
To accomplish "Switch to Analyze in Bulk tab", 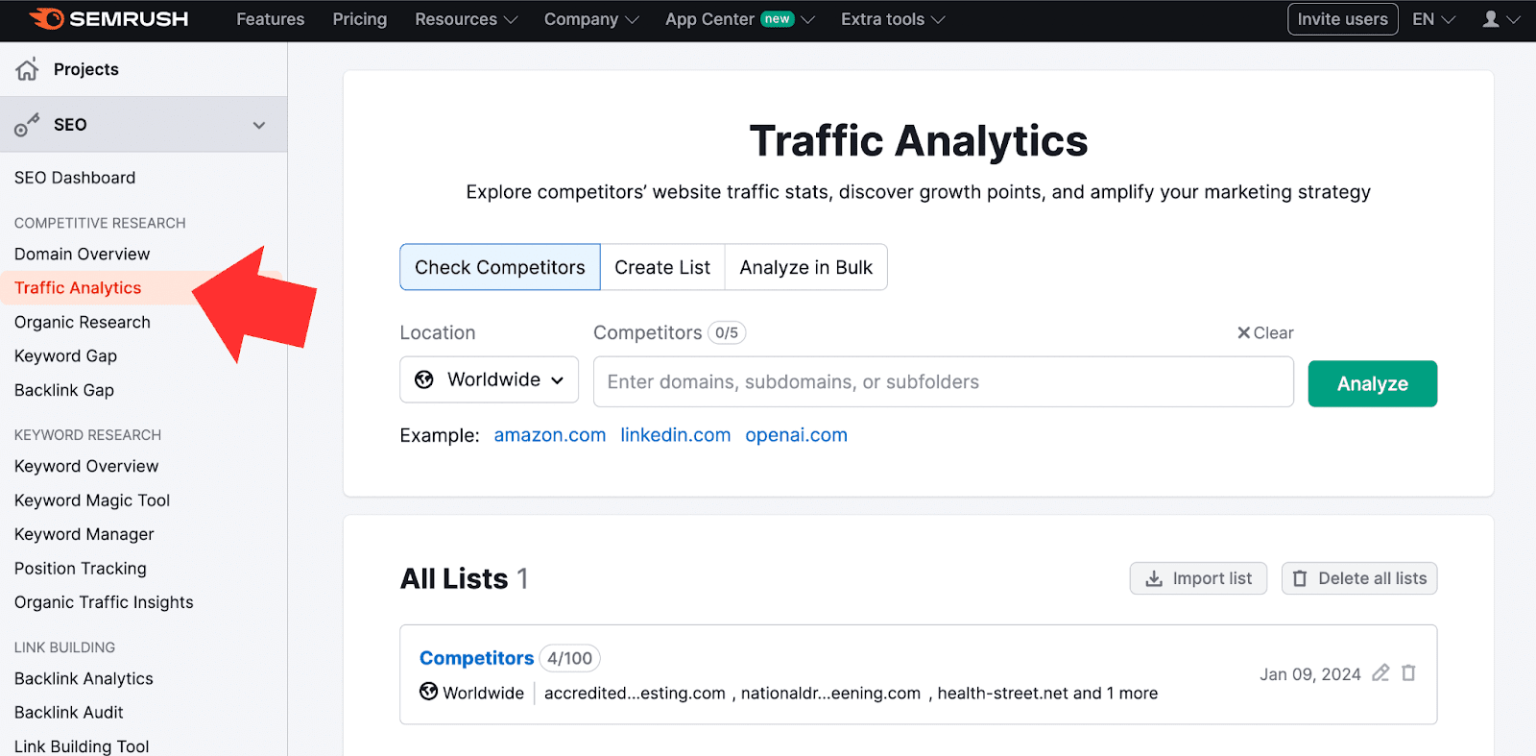I will coord(806,267).
